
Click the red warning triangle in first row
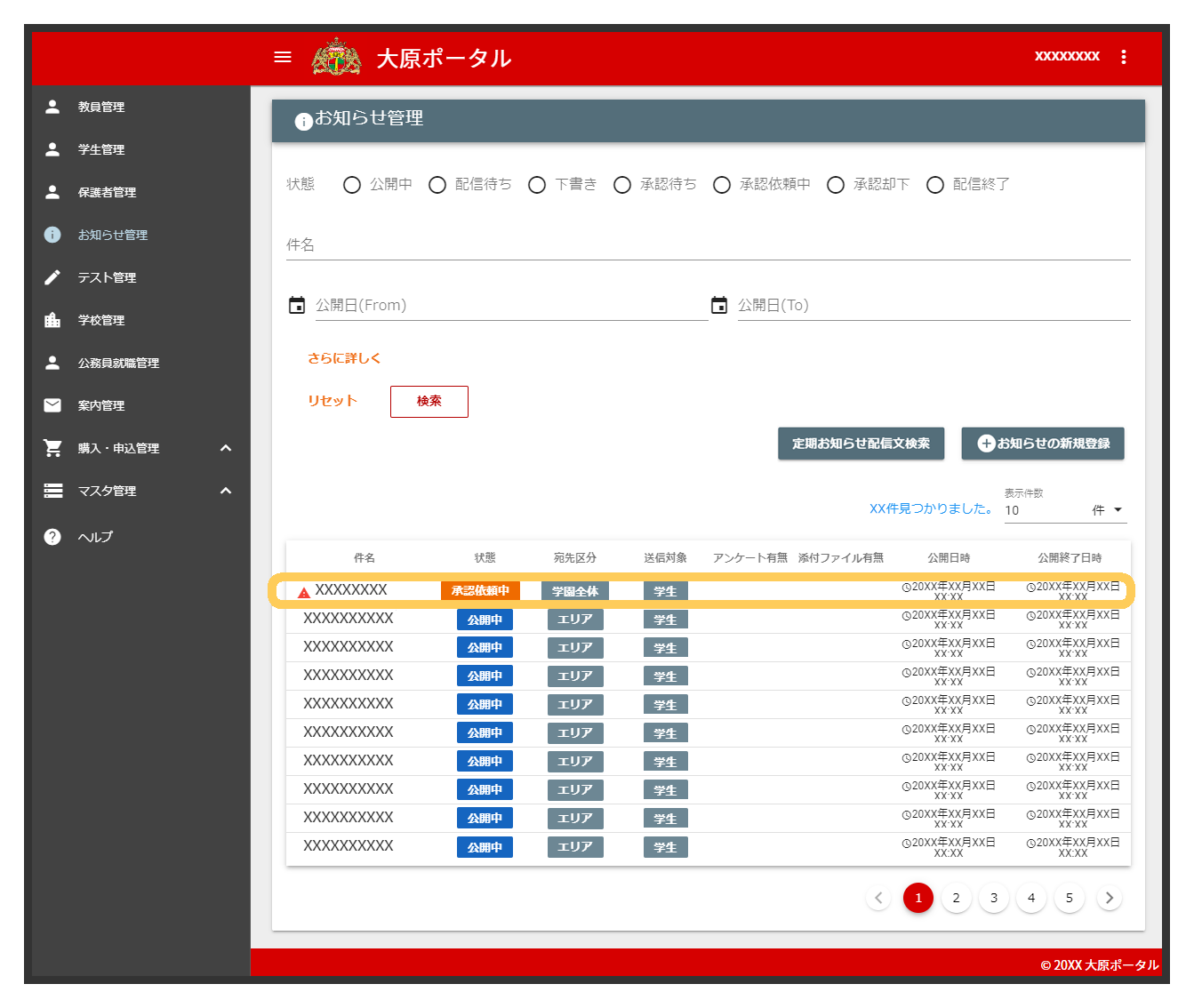click(x=304, y=592)
